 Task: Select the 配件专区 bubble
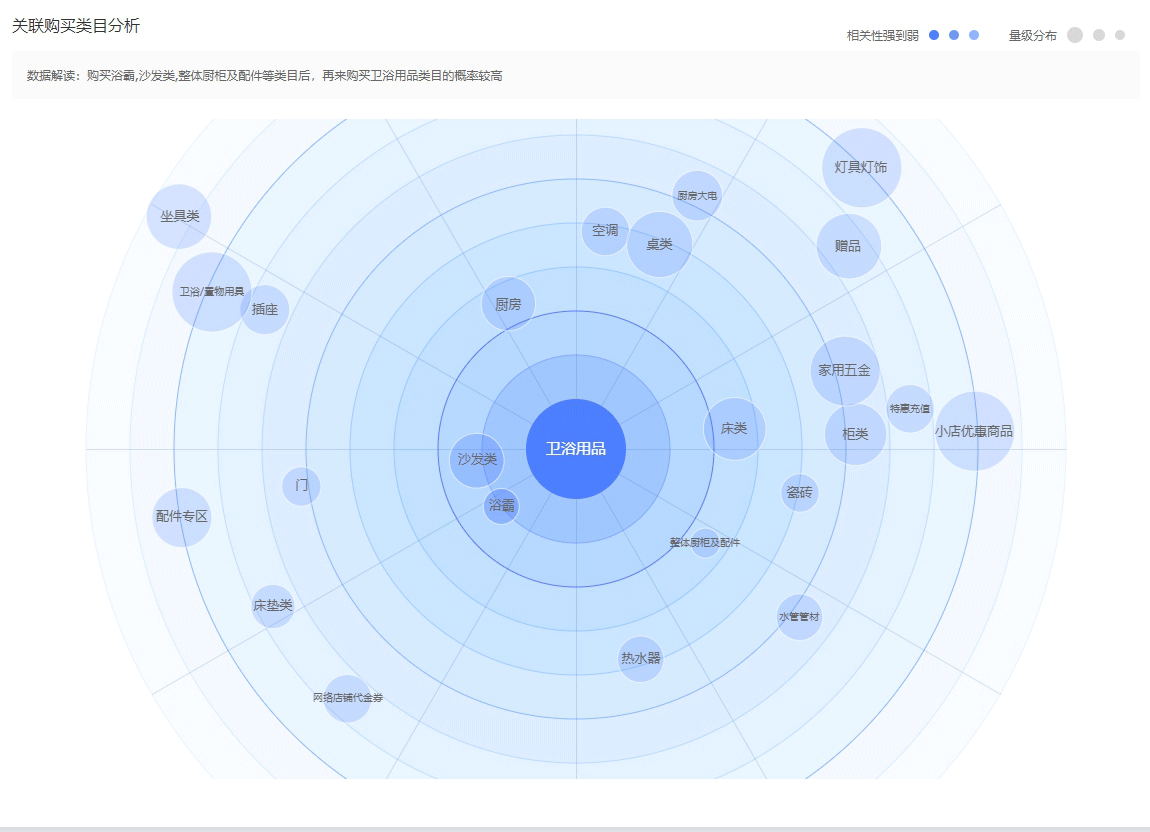(x=182, y=517)
